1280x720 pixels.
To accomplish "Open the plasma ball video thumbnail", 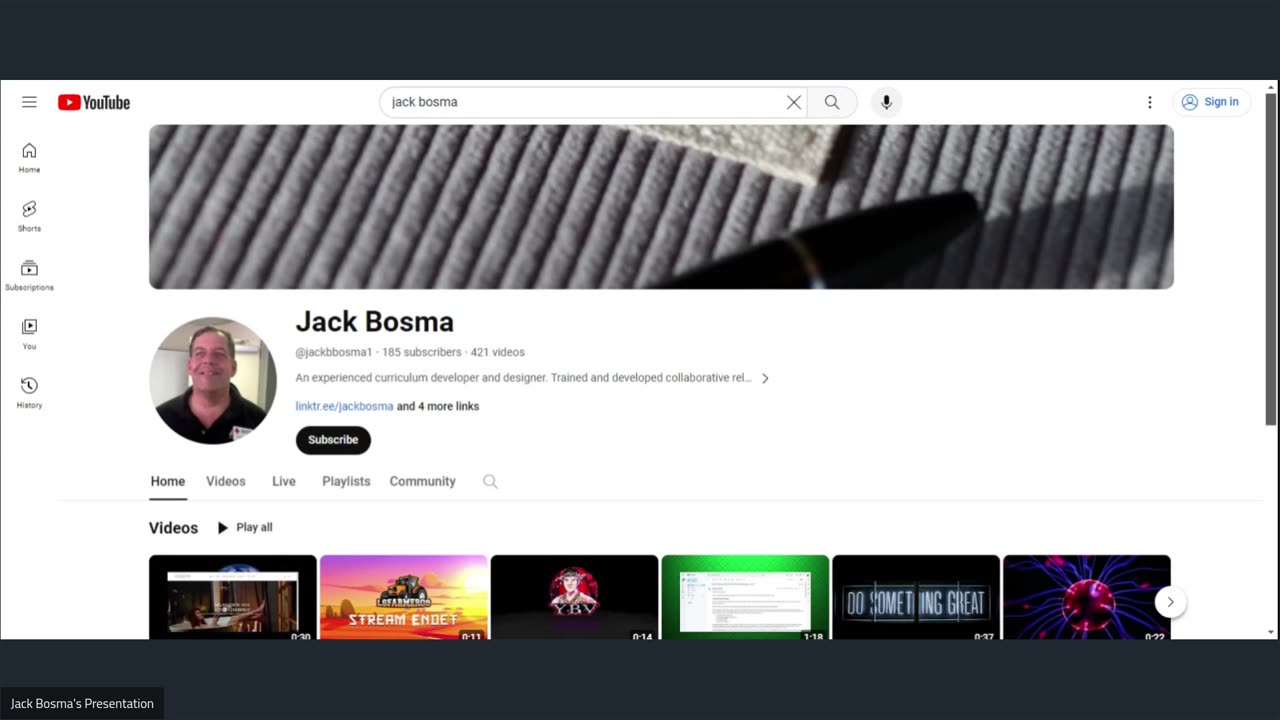I will pyautogui.click(x=1087, y=597).
